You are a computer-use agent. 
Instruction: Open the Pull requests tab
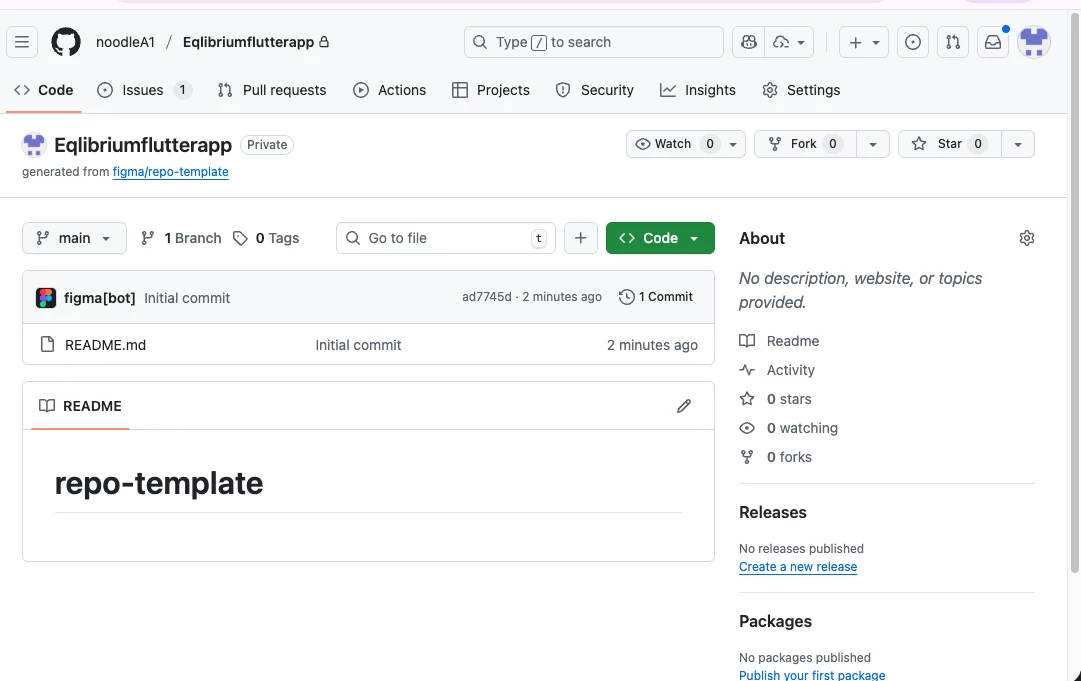[x=272, y=90]
